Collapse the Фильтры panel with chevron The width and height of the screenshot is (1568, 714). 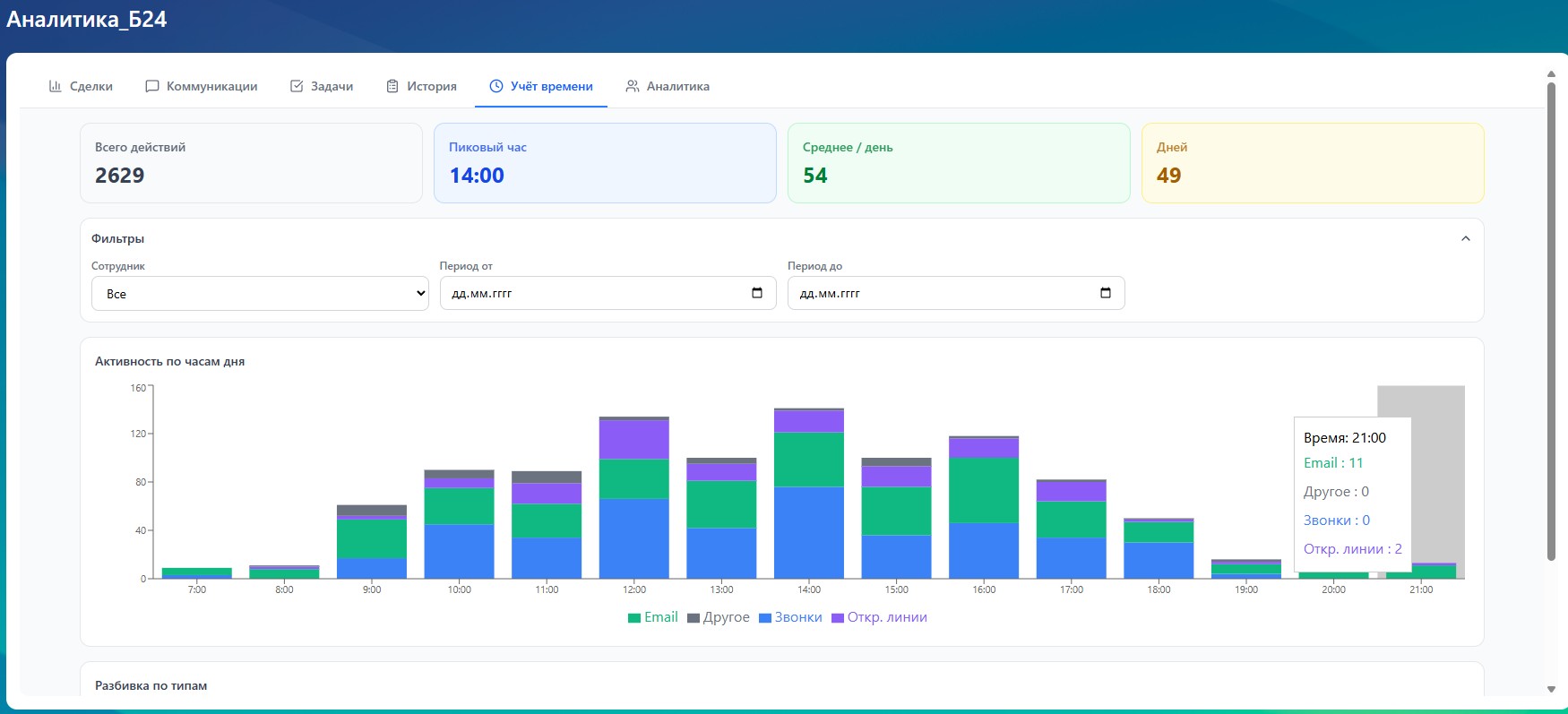1466,238
